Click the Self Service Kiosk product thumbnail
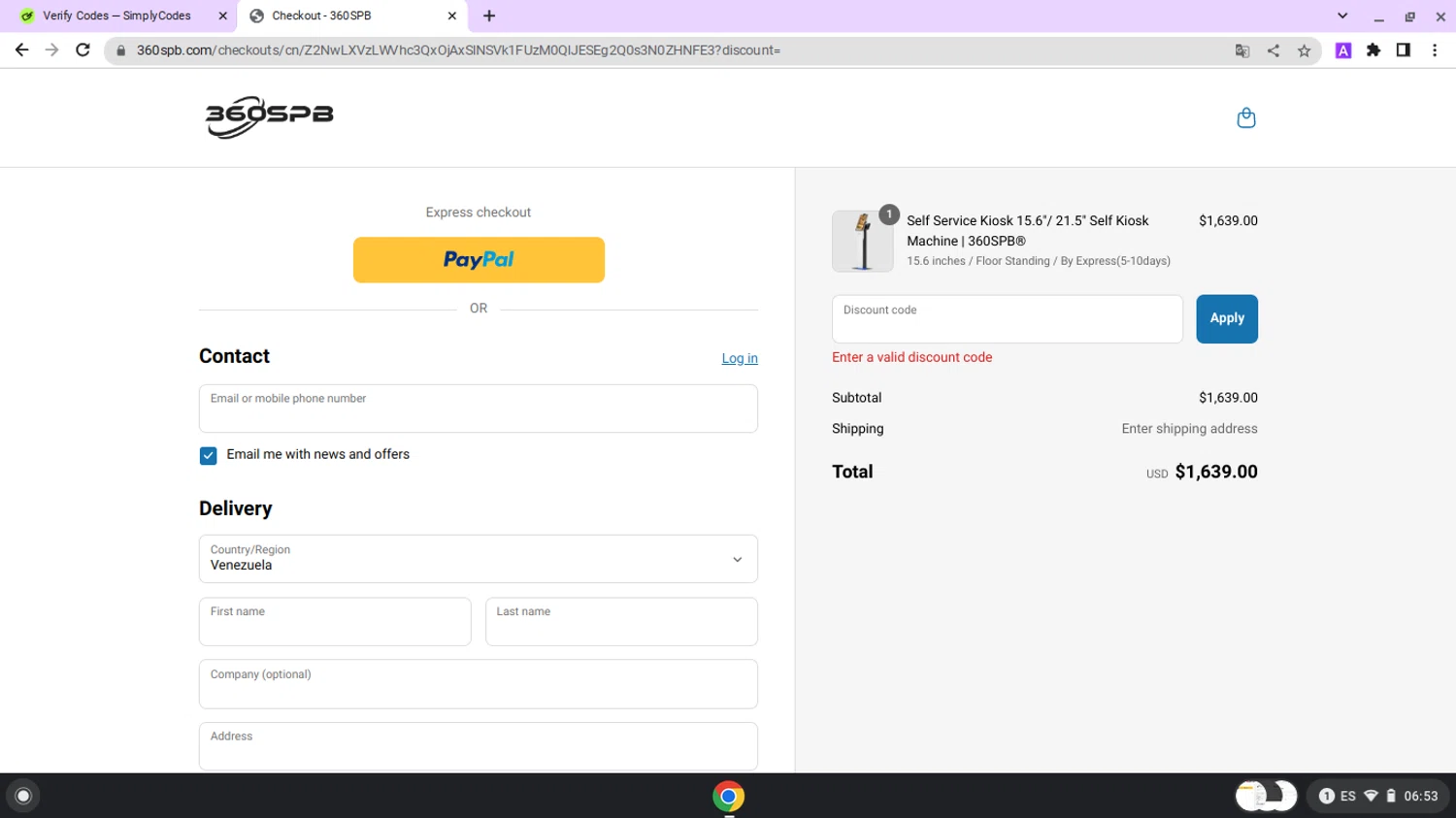 863,241
